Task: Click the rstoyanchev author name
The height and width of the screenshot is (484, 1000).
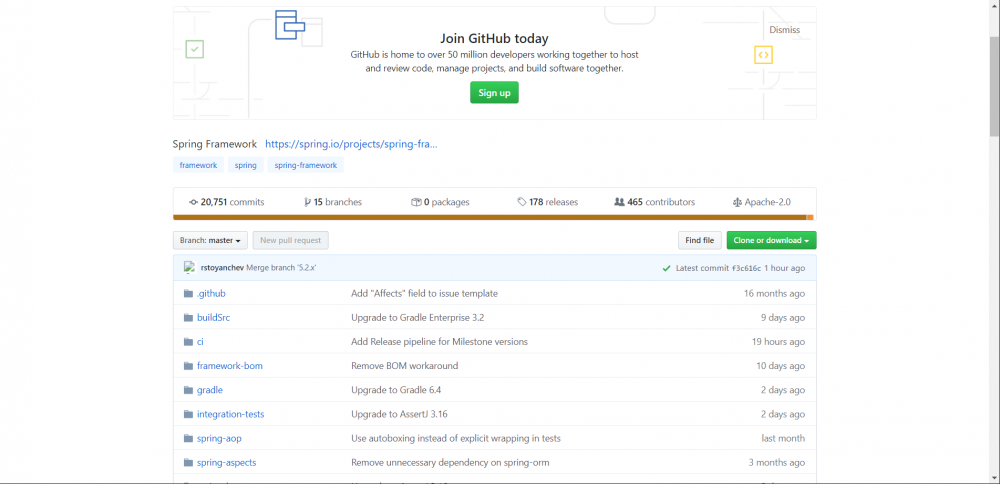Action: (222, 268)
